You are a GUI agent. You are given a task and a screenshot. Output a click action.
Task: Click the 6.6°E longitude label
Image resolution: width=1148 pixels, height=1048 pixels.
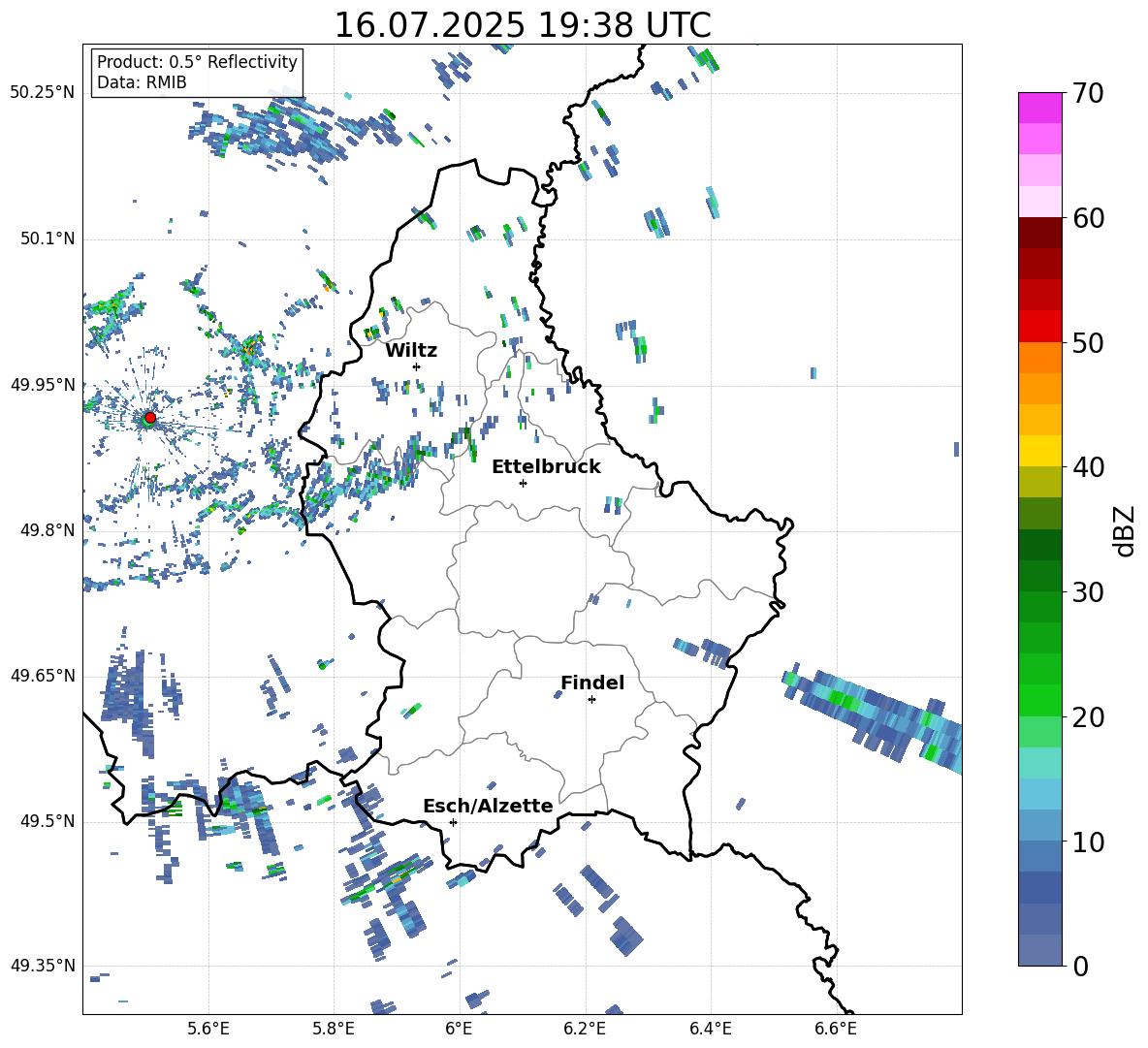pyautogui.click(x=836, y=1029)
